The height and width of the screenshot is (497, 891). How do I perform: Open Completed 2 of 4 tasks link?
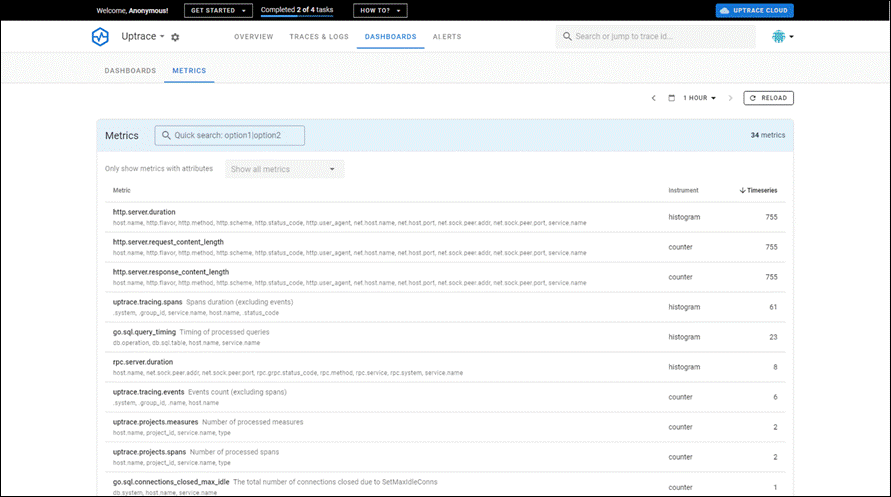pos(297,10)
